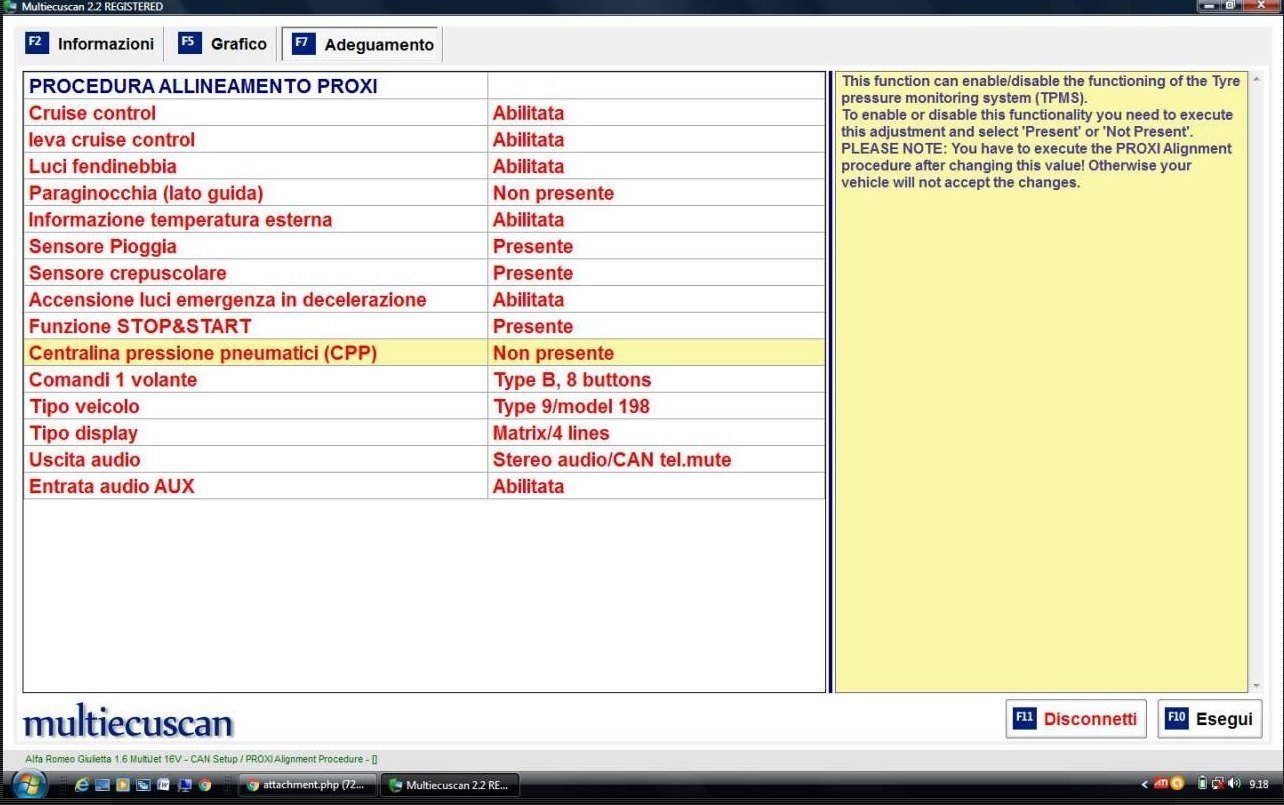Expand hidden system tray icons arrow
Viewport: 1284px width, 805px height.
pyautogui.click(x=1144, y=785)
